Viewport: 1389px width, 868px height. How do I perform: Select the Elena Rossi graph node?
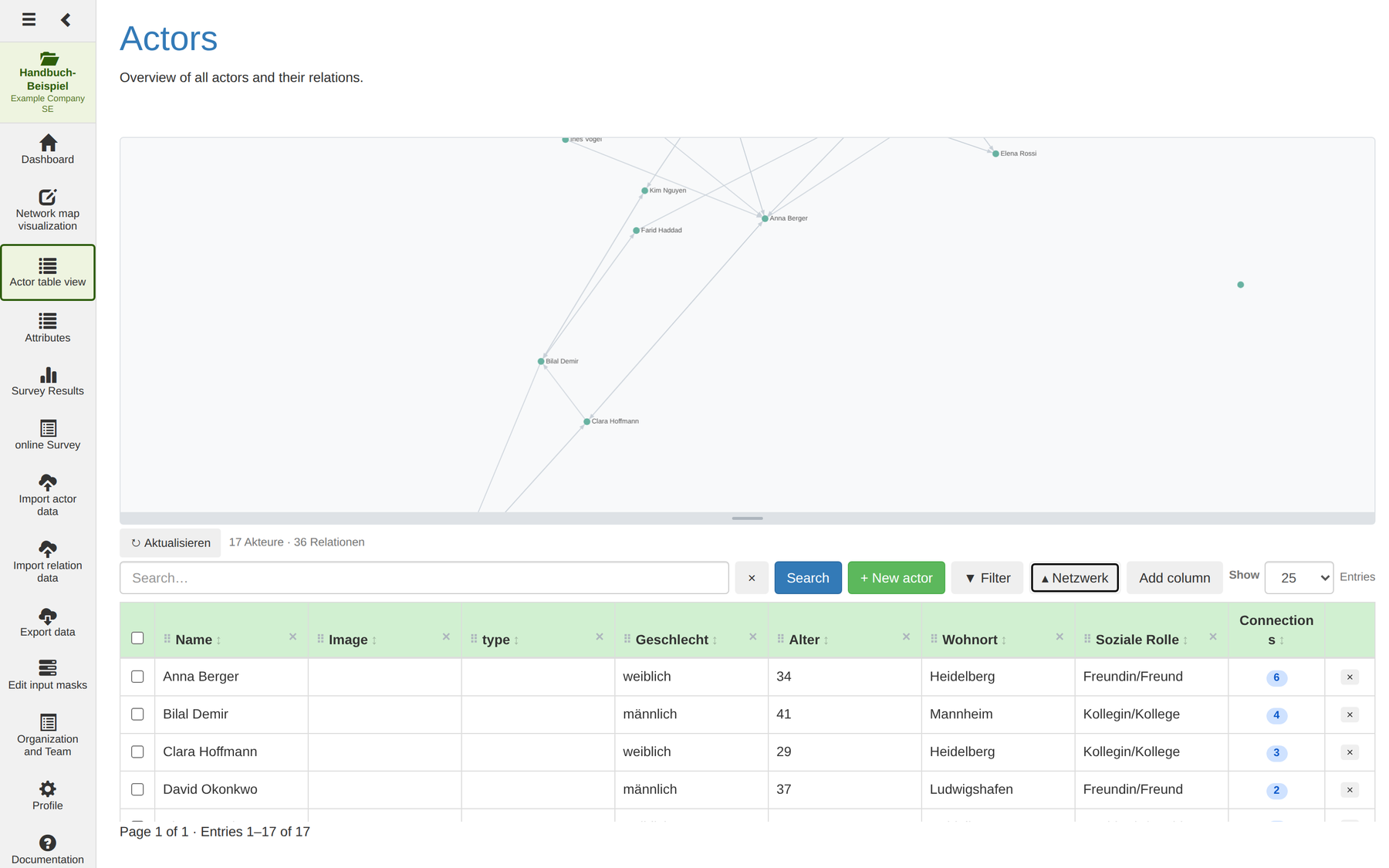click(x=995, y=154)
